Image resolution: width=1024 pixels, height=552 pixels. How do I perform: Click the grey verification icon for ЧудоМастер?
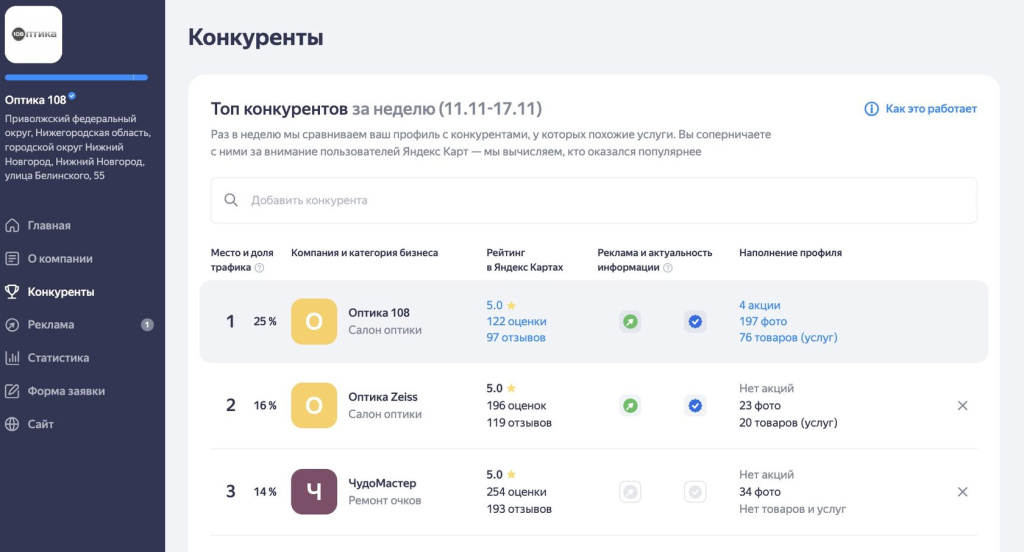696,492
